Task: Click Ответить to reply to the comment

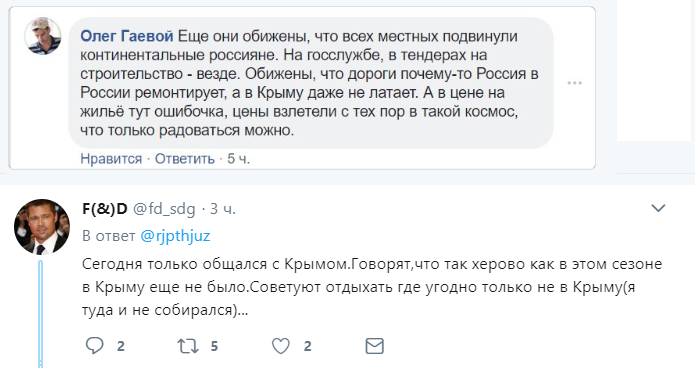Action: pyautogui.click(x=185, y=159)
